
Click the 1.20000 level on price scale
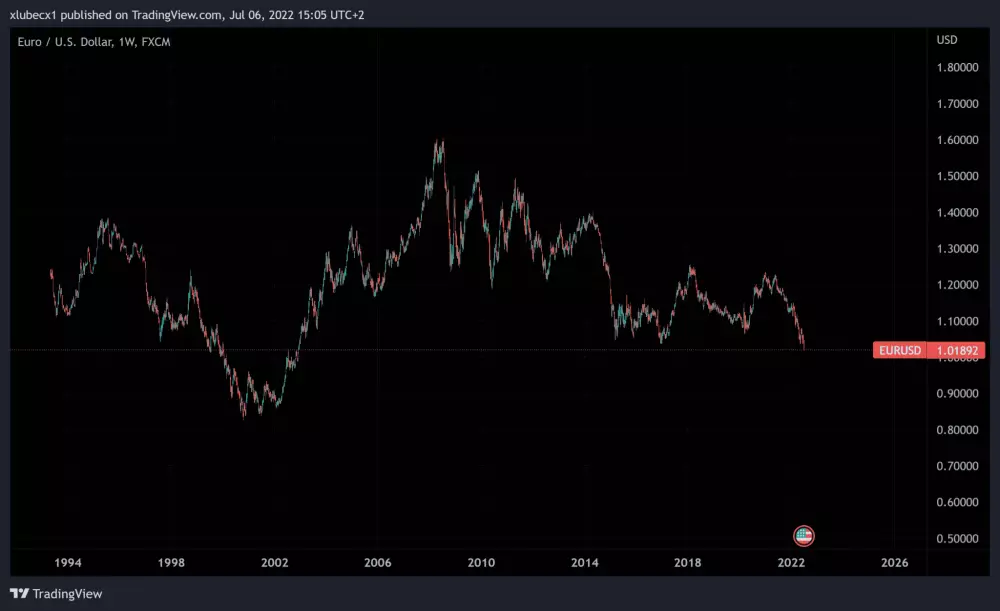click(957, 285)
